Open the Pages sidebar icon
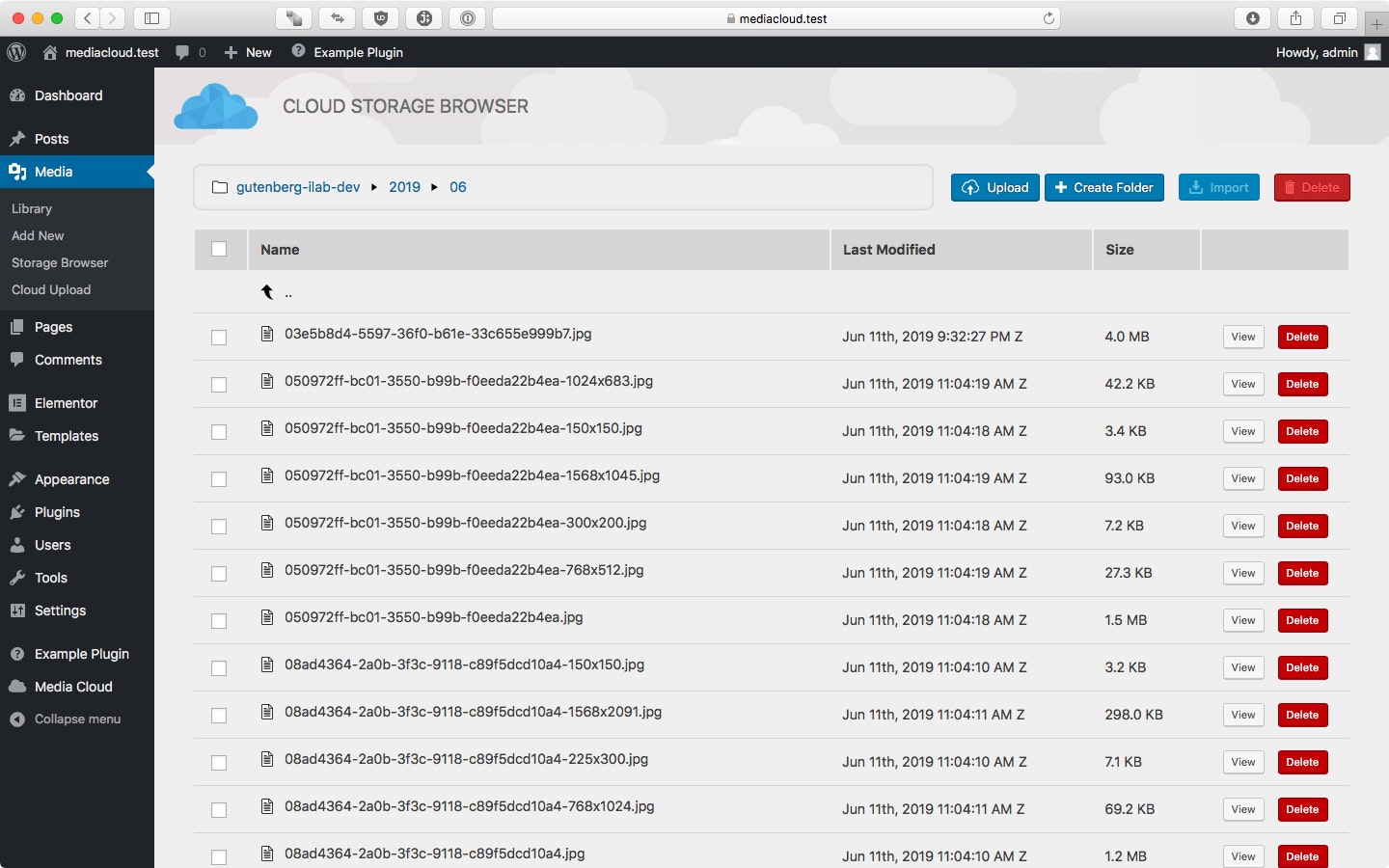Image resolution: width=1389 pixels, height=868 pixels. click(16, 327)
